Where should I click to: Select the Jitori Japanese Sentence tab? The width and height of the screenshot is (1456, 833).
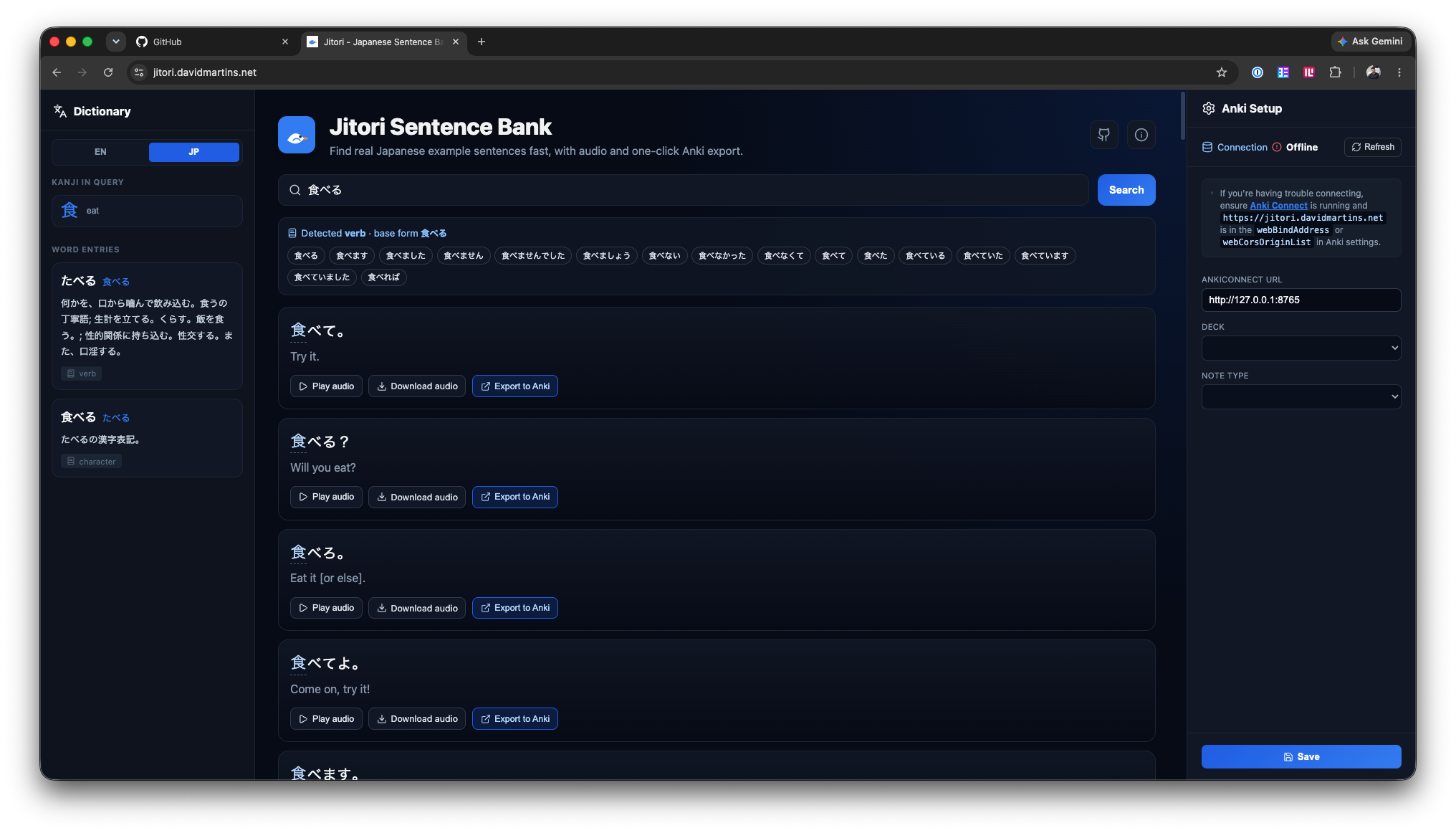coord(383,42)
